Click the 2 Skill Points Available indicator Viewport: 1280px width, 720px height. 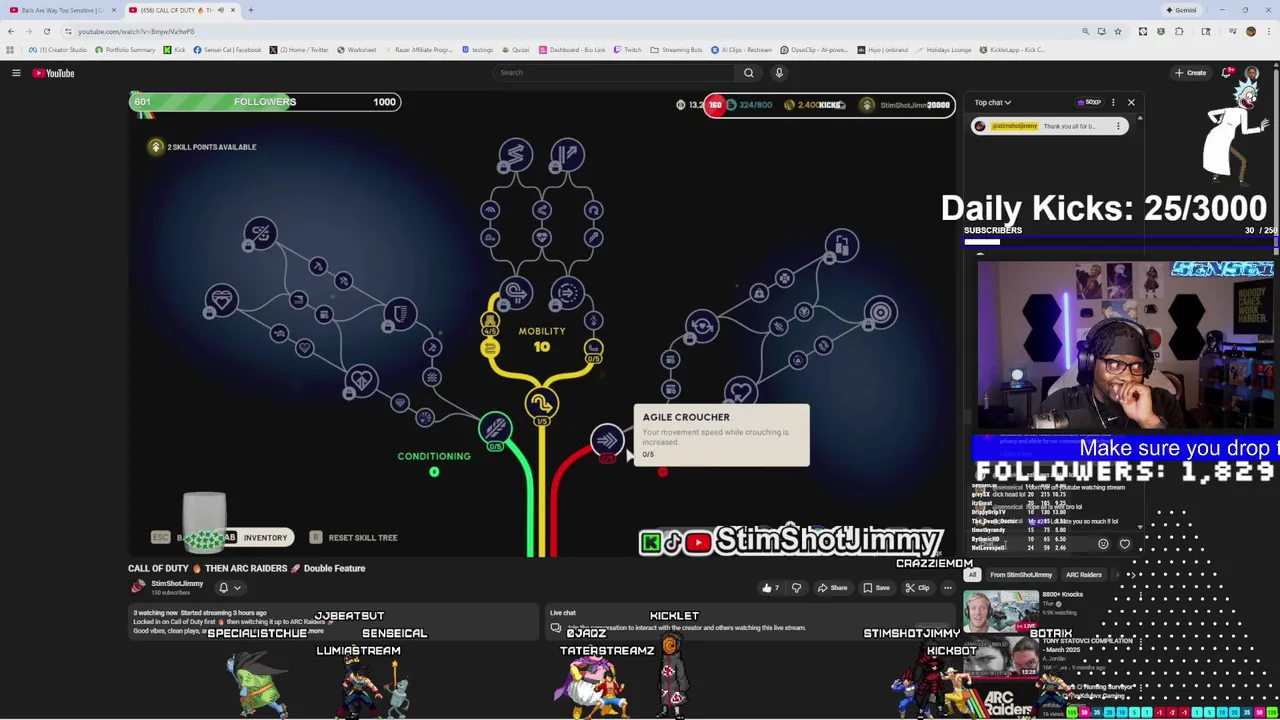pos(203,147)
